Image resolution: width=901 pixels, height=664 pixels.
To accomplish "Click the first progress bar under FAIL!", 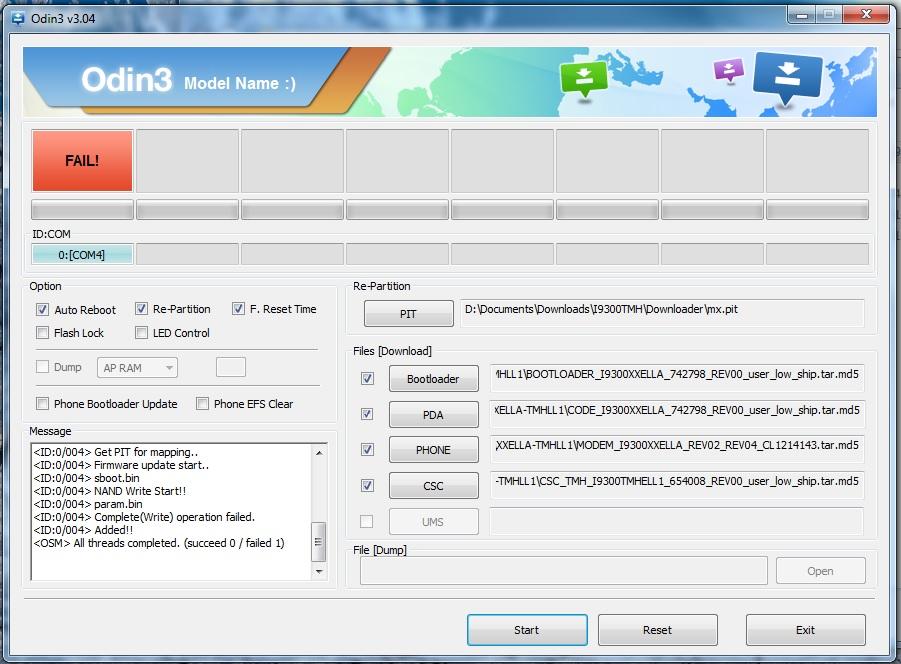I will (82, 210).
